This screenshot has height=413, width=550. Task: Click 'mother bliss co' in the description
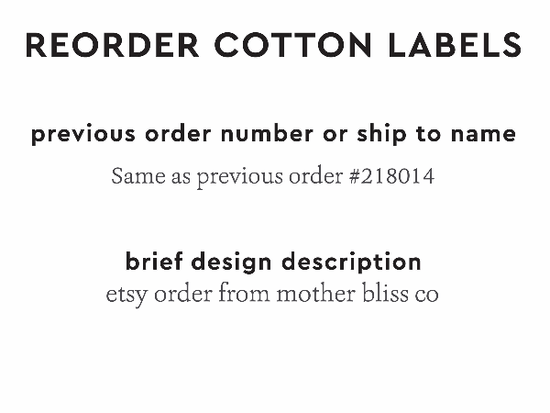tap(358, 293)
